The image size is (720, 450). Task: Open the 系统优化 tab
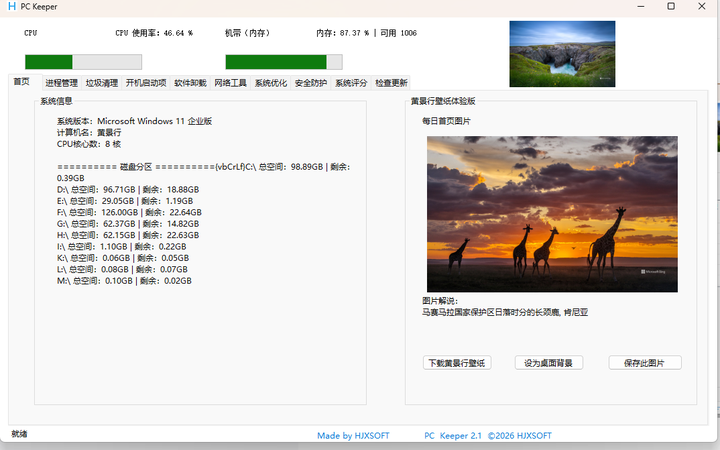point(271,83)
